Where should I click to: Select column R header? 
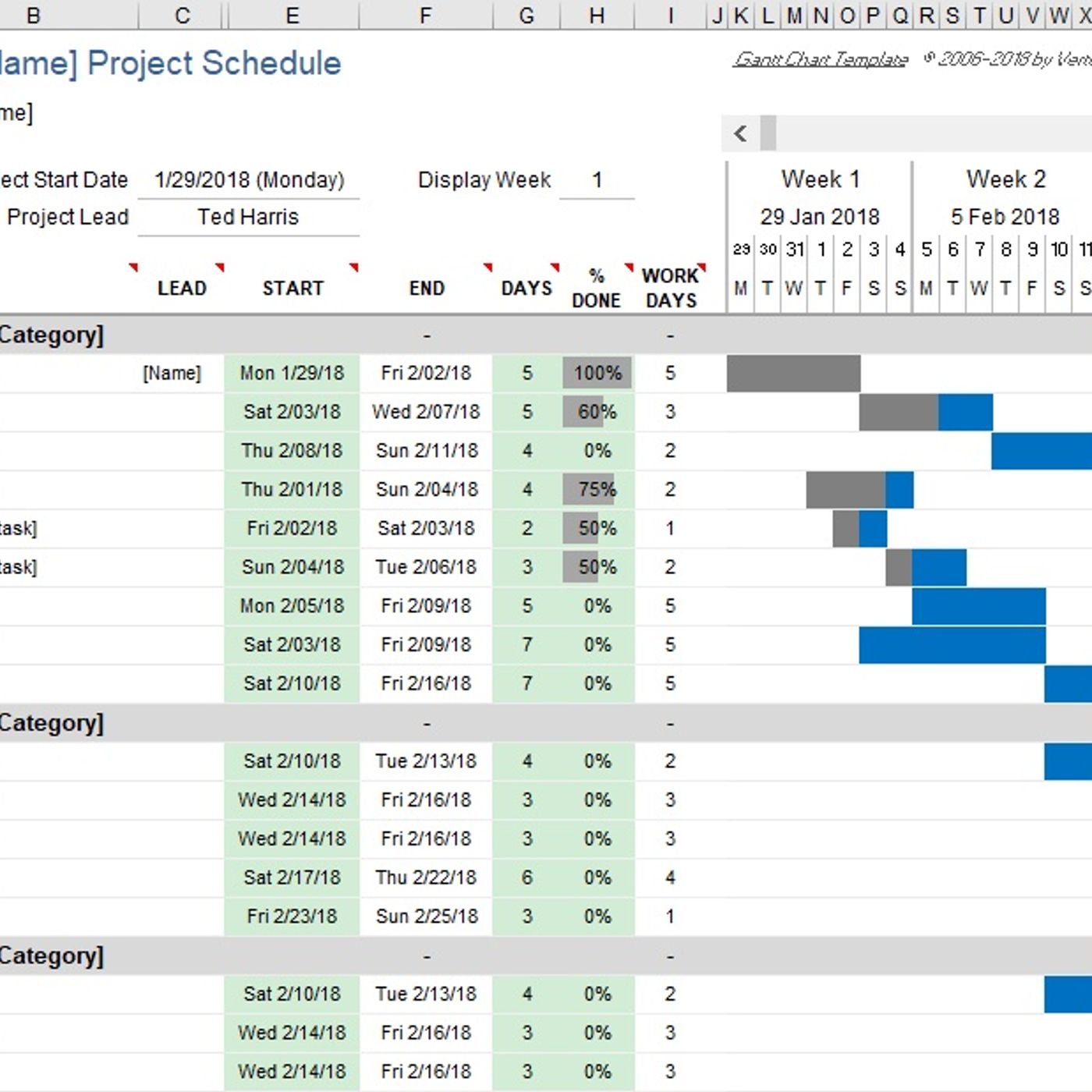coord(926,14)
